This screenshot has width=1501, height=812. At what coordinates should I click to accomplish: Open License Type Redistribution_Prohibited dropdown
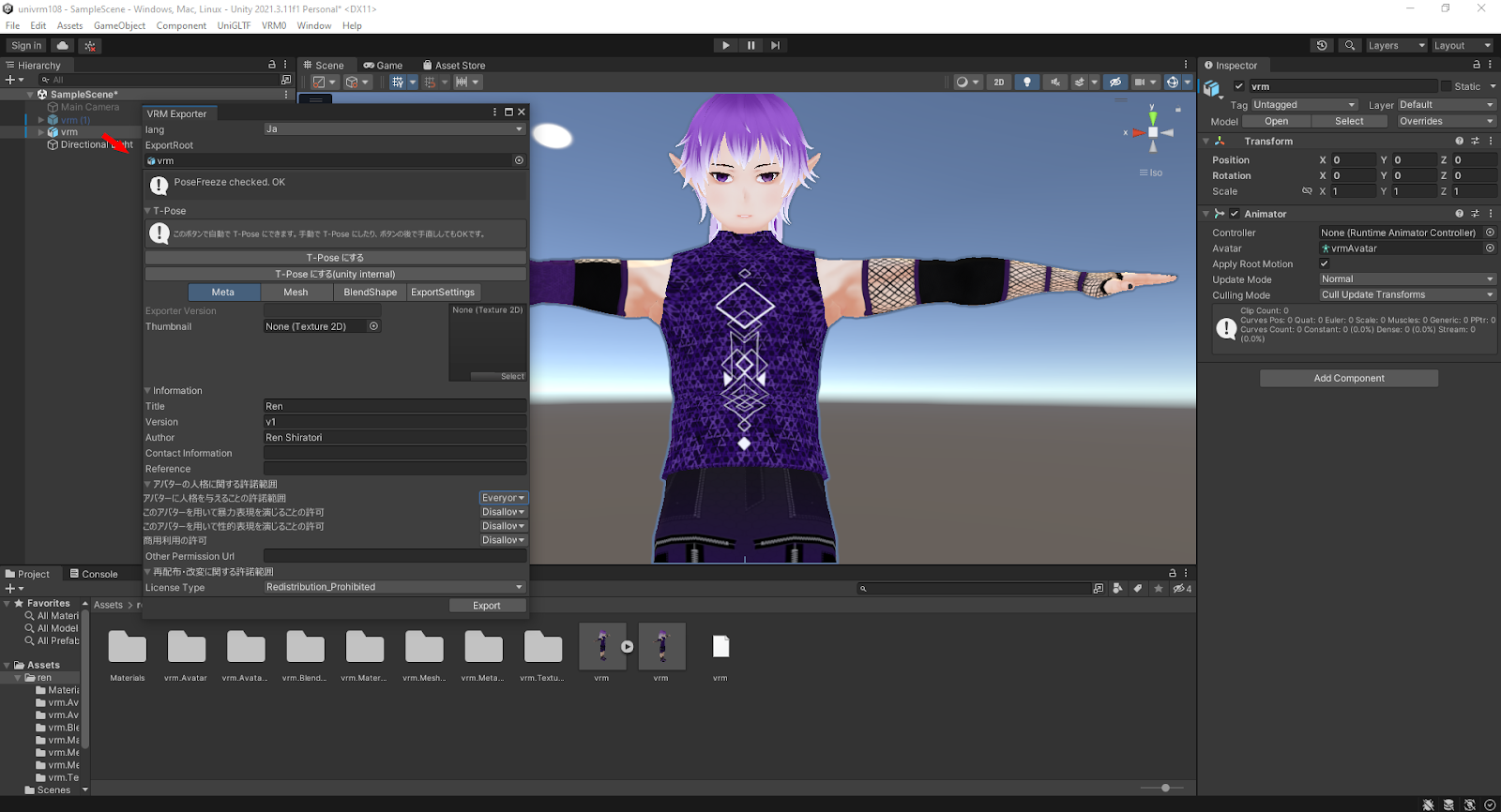[394, 587]
